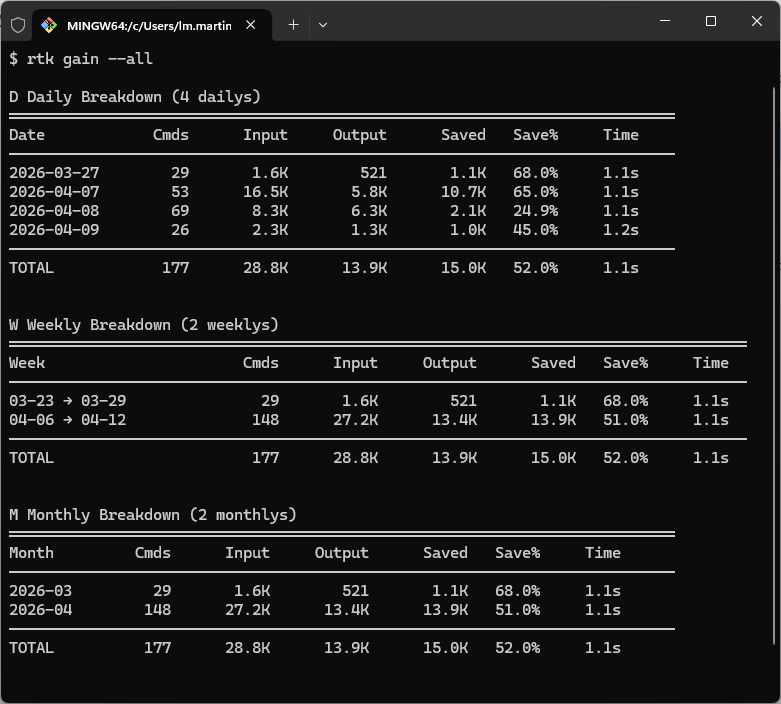Click the 'W Weekly Breakdown' heading
The width and height of the screenshot is (781, 704).
[x=143, y=325]
